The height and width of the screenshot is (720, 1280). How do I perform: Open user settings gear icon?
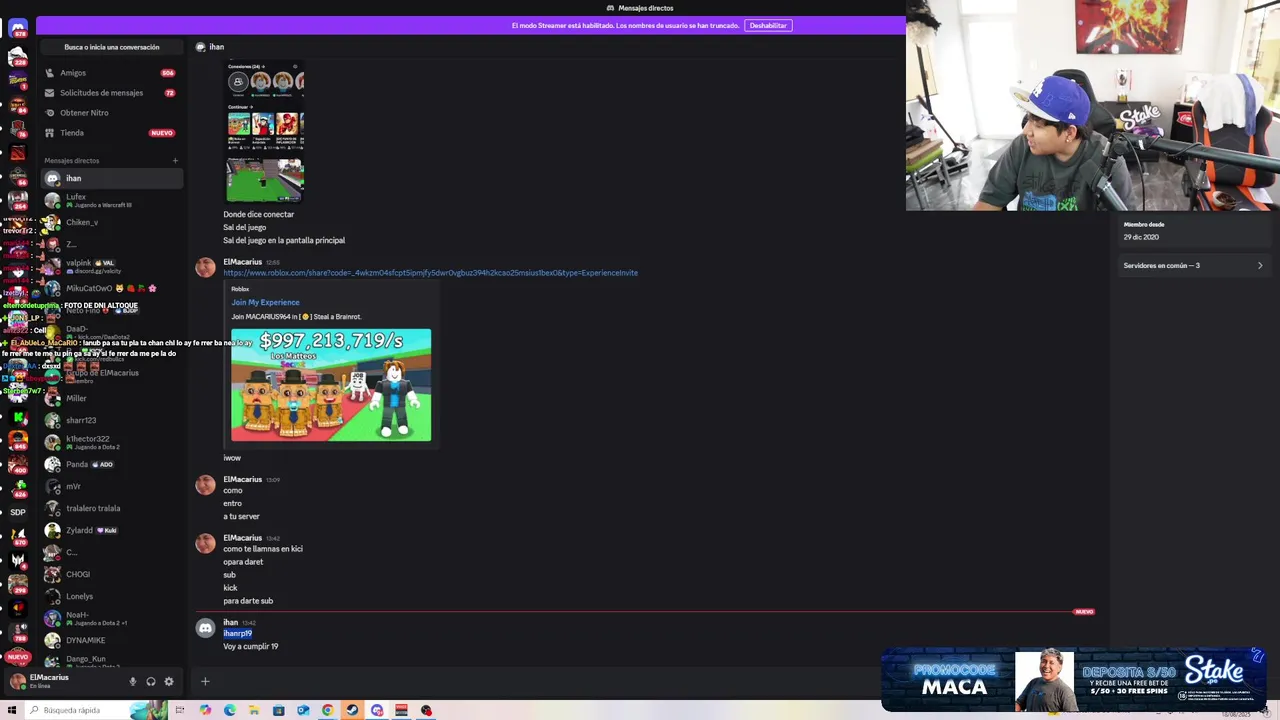click(x=169, y=682)
